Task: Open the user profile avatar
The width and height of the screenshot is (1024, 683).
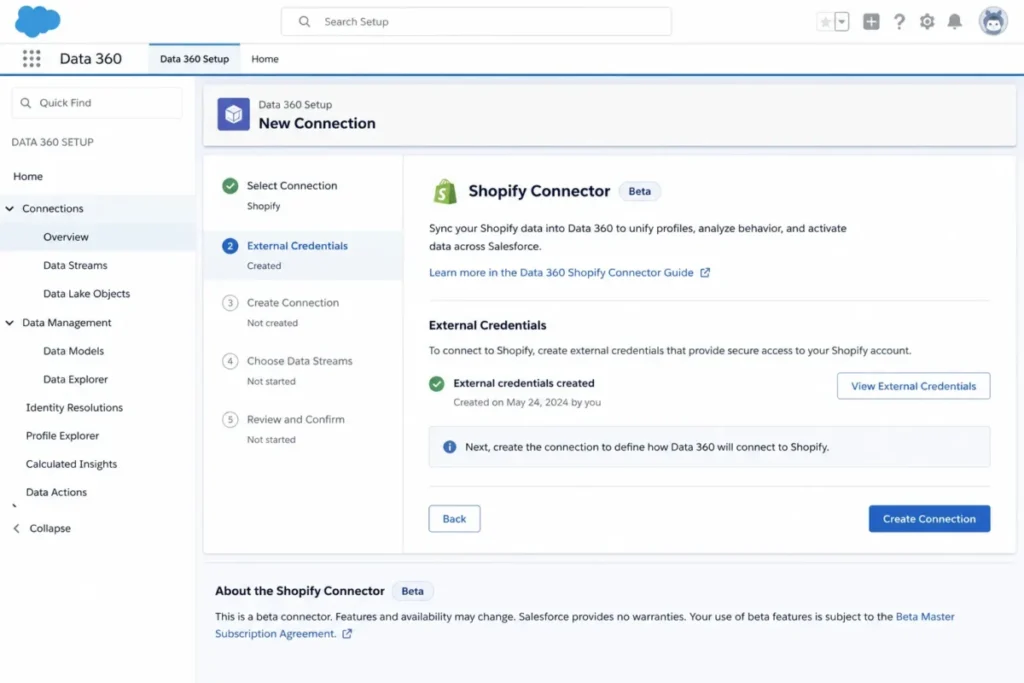Action: [993, 22]
